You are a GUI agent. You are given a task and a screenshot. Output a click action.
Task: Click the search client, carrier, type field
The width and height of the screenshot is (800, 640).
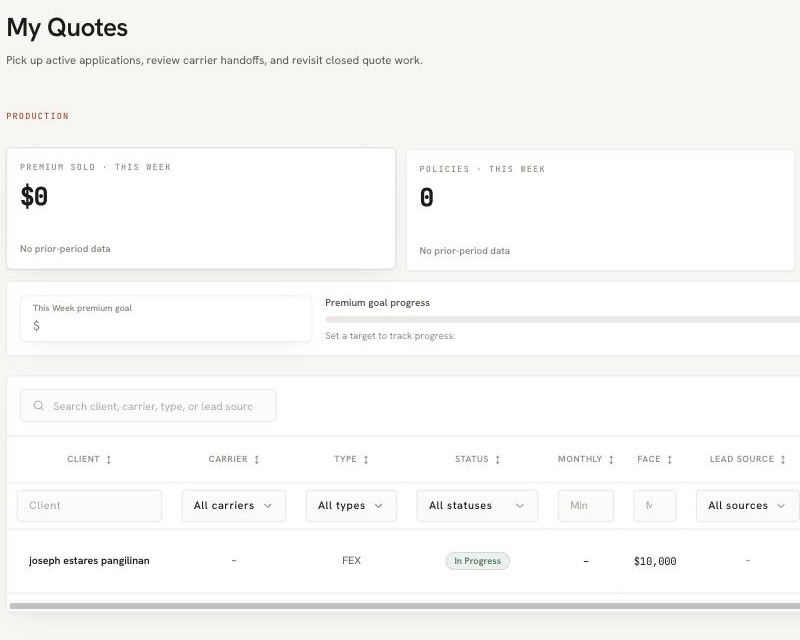click(x=148, y=406)
